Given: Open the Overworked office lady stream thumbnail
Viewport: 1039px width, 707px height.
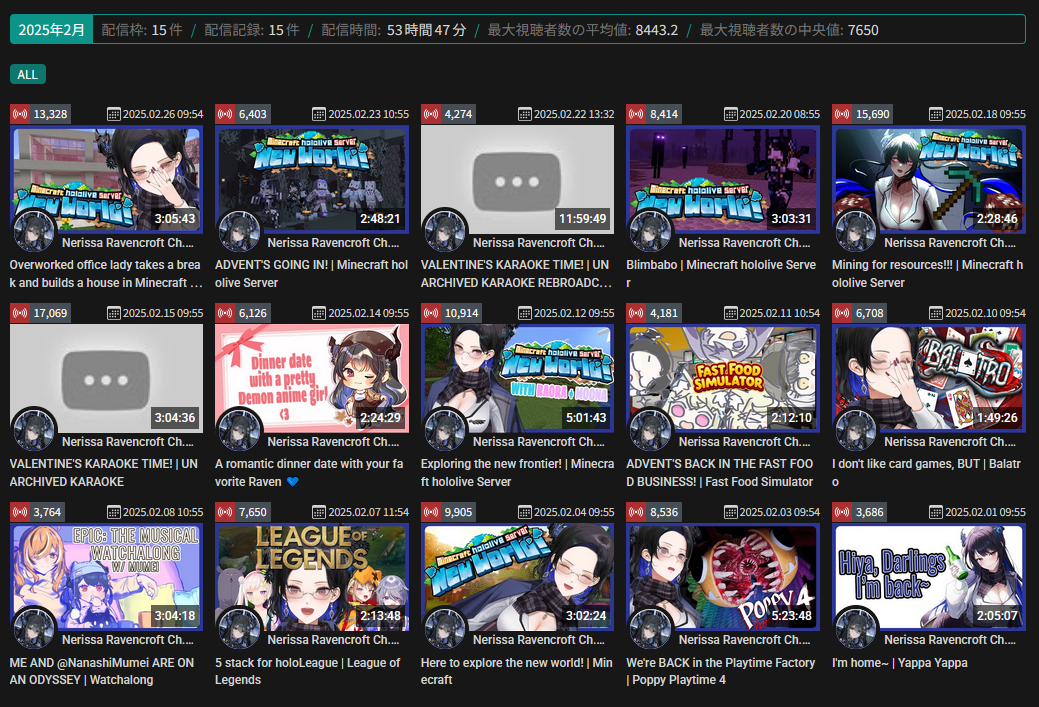Looking at the screenshot, I should [107, 180].
